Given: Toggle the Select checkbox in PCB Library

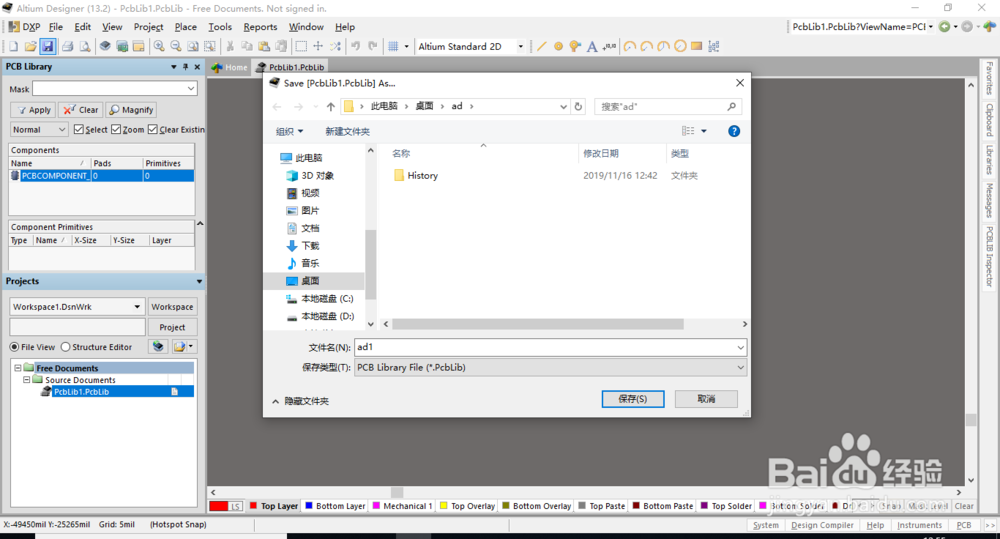Looking at the screenshot, I should [x=78, y=129].
